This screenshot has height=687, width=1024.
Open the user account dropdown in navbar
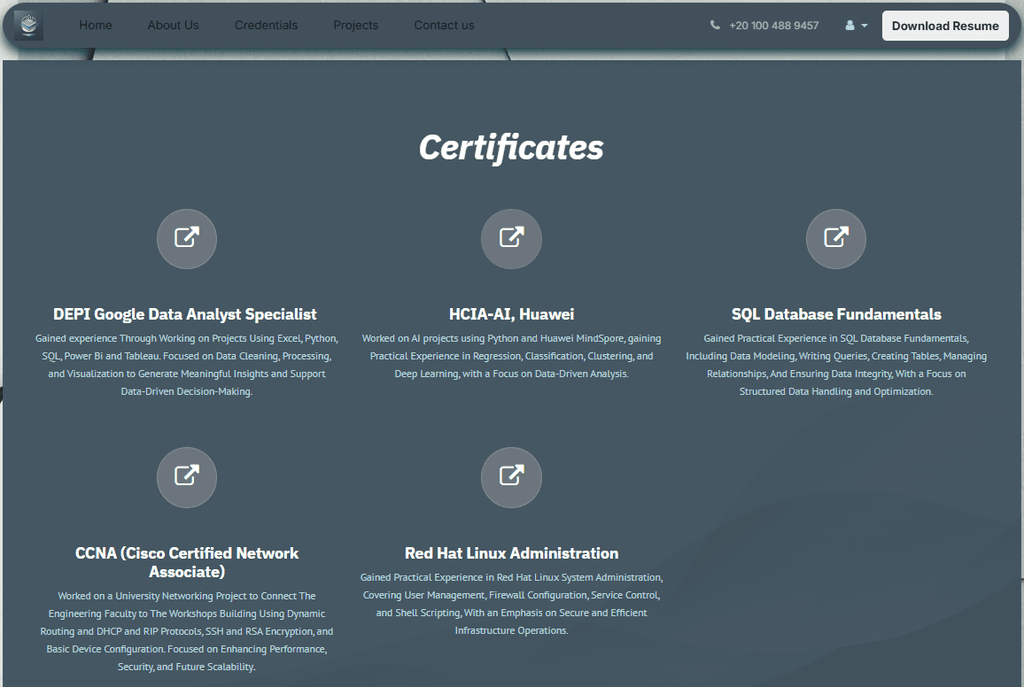click(x=856, y=25)
